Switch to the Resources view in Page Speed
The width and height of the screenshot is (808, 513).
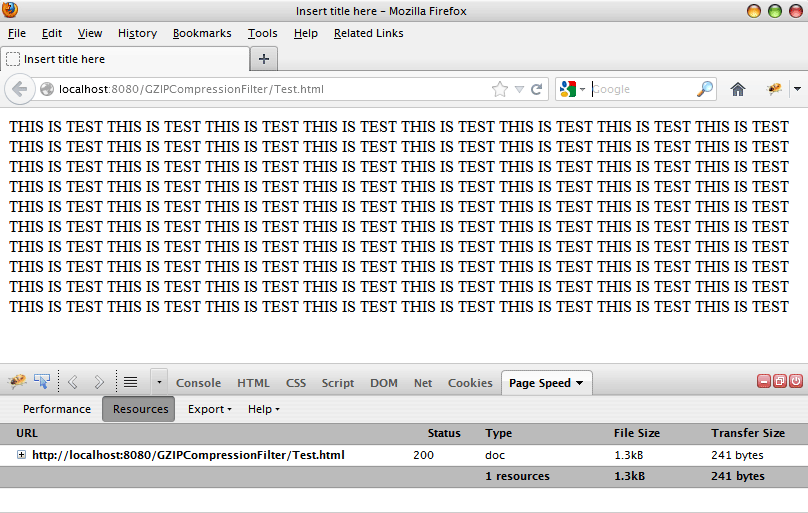139,409
